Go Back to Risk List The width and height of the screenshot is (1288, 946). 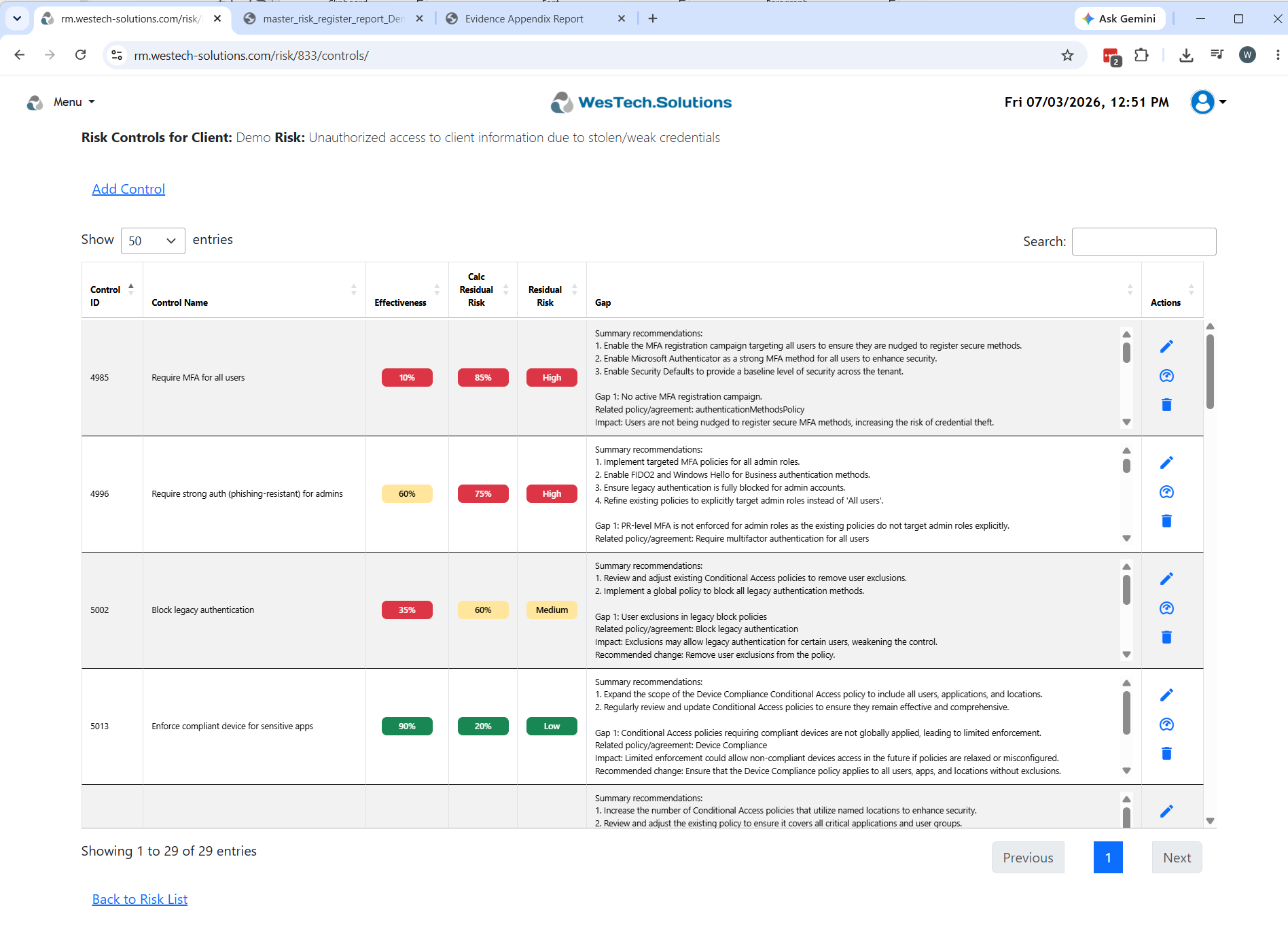[140, 899]
